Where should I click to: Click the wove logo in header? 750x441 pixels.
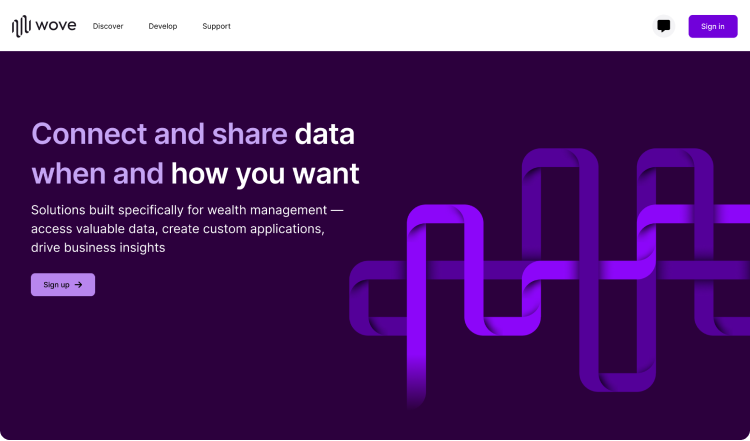(x=44, y=26)
